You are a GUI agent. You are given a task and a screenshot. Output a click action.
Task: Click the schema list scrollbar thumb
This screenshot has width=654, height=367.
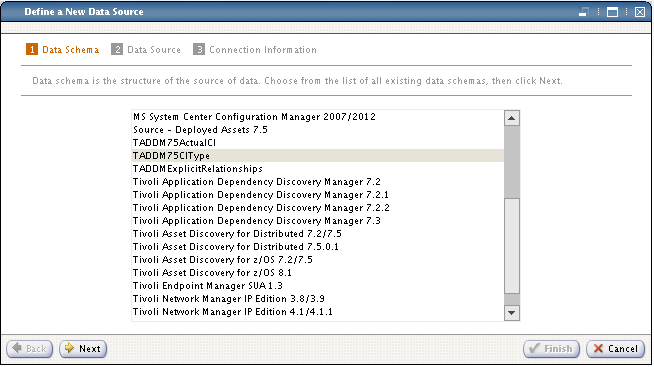point(512,246)
